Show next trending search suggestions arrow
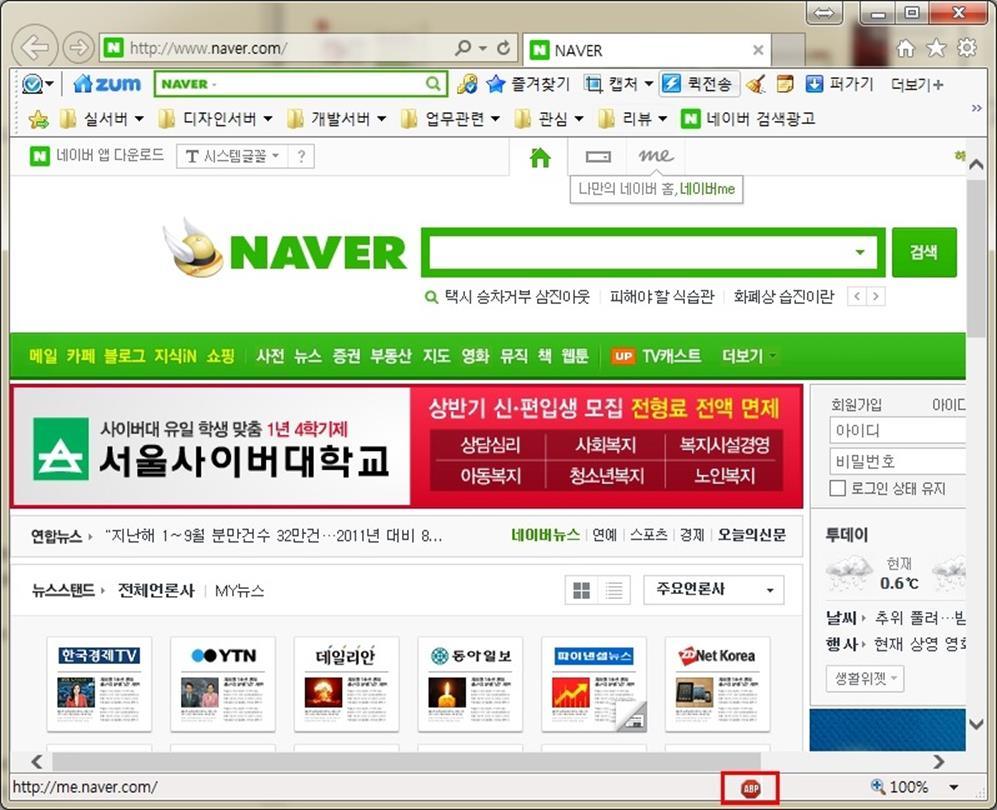 (876, 296)
